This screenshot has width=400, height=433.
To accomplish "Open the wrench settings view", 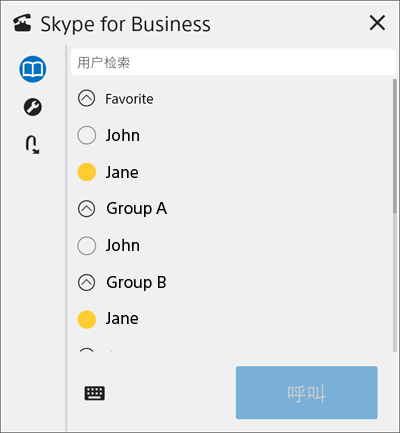I will point(33,107).
